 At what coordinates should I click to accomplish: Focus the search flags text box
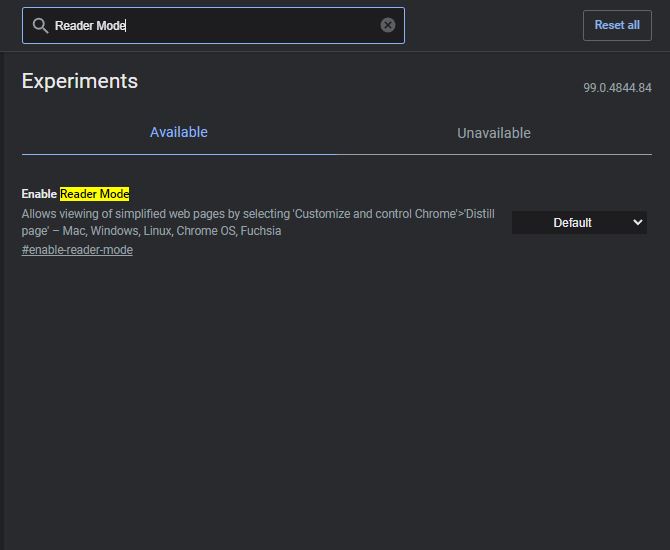pyautogui.click(x=213, y=26)
